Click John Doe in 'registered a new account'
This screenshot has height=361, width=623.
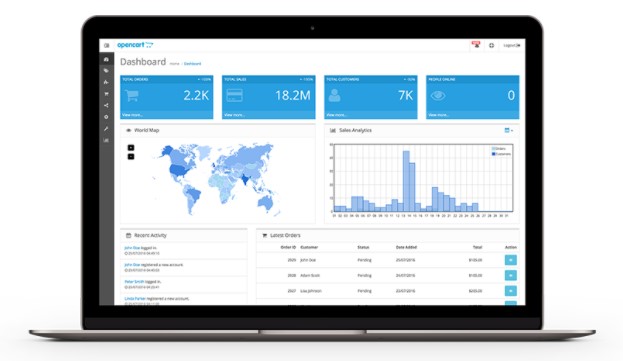point(132,264)
